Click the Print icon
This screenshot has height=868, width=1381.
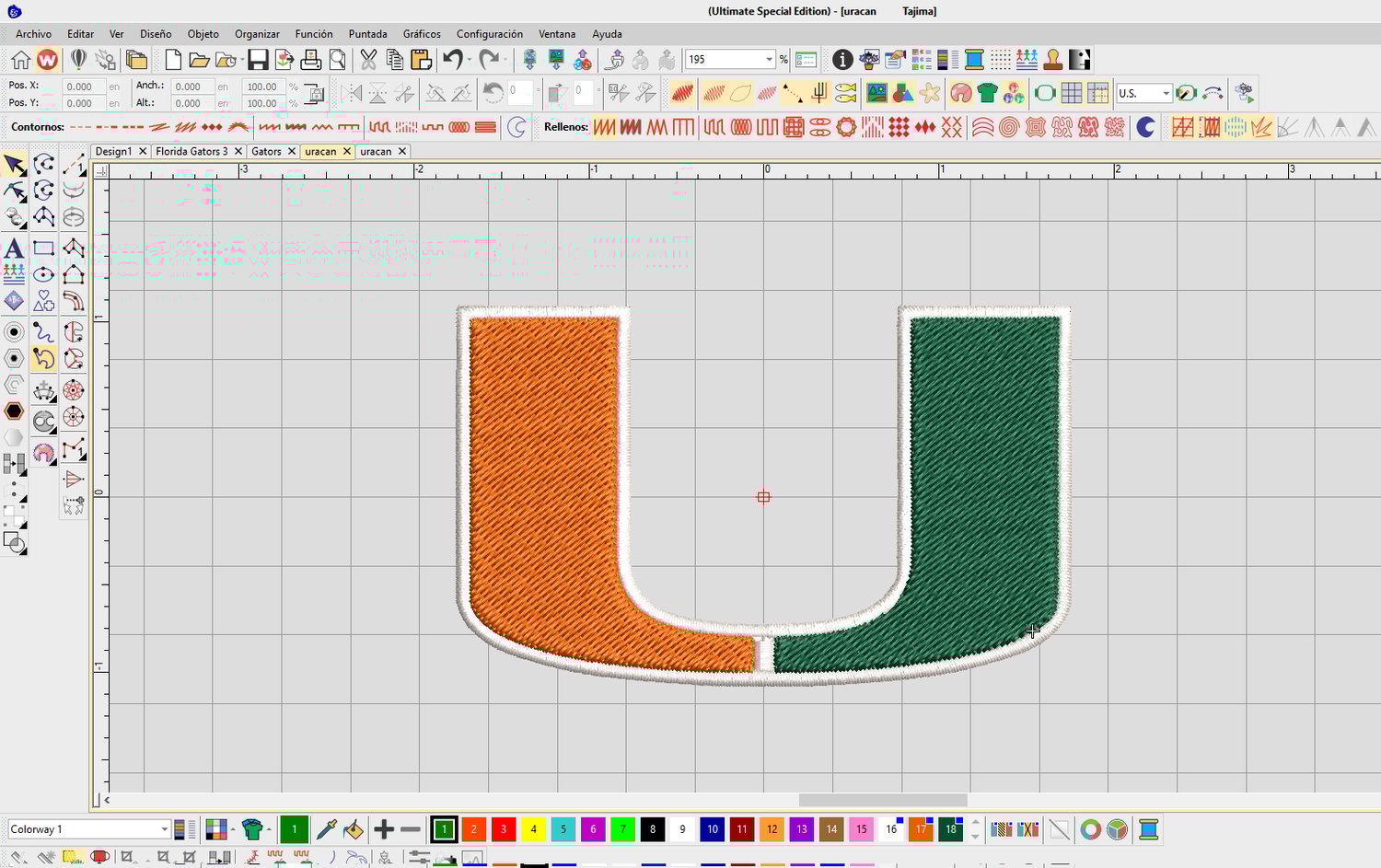click(x=311, y=60)
